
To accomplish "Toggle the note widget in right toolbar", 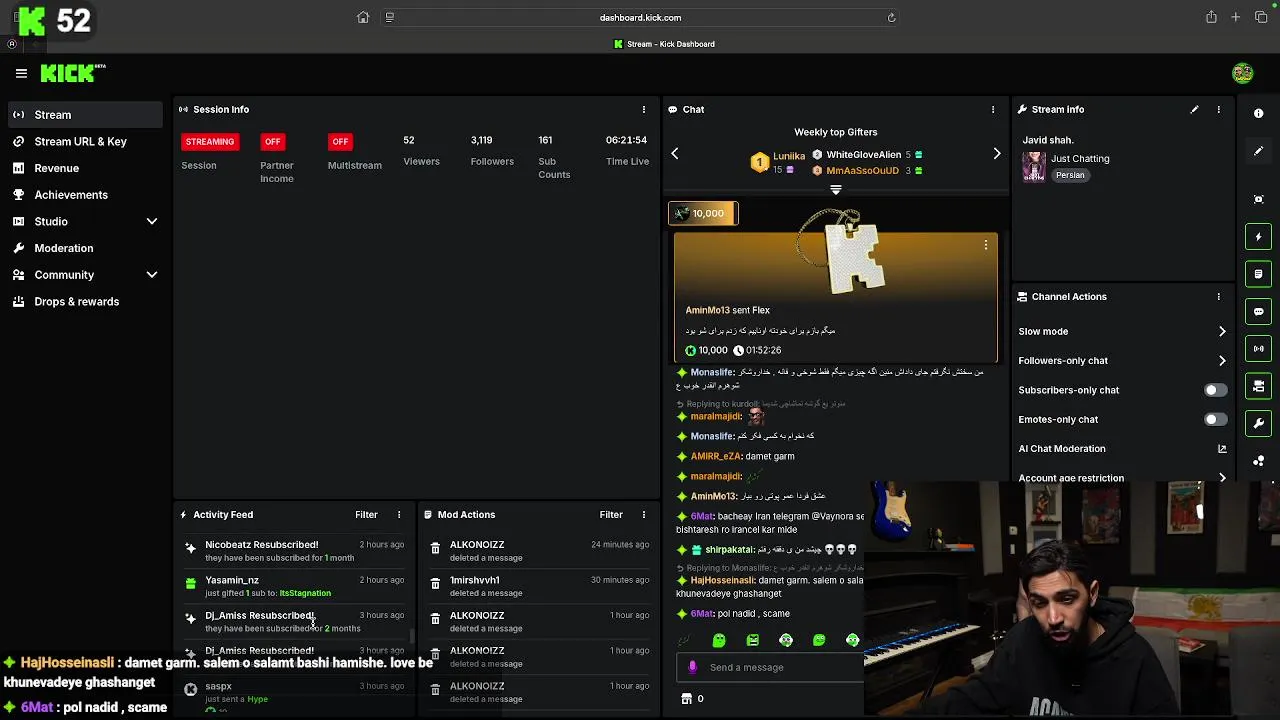I will click(x=1259, y=274).
